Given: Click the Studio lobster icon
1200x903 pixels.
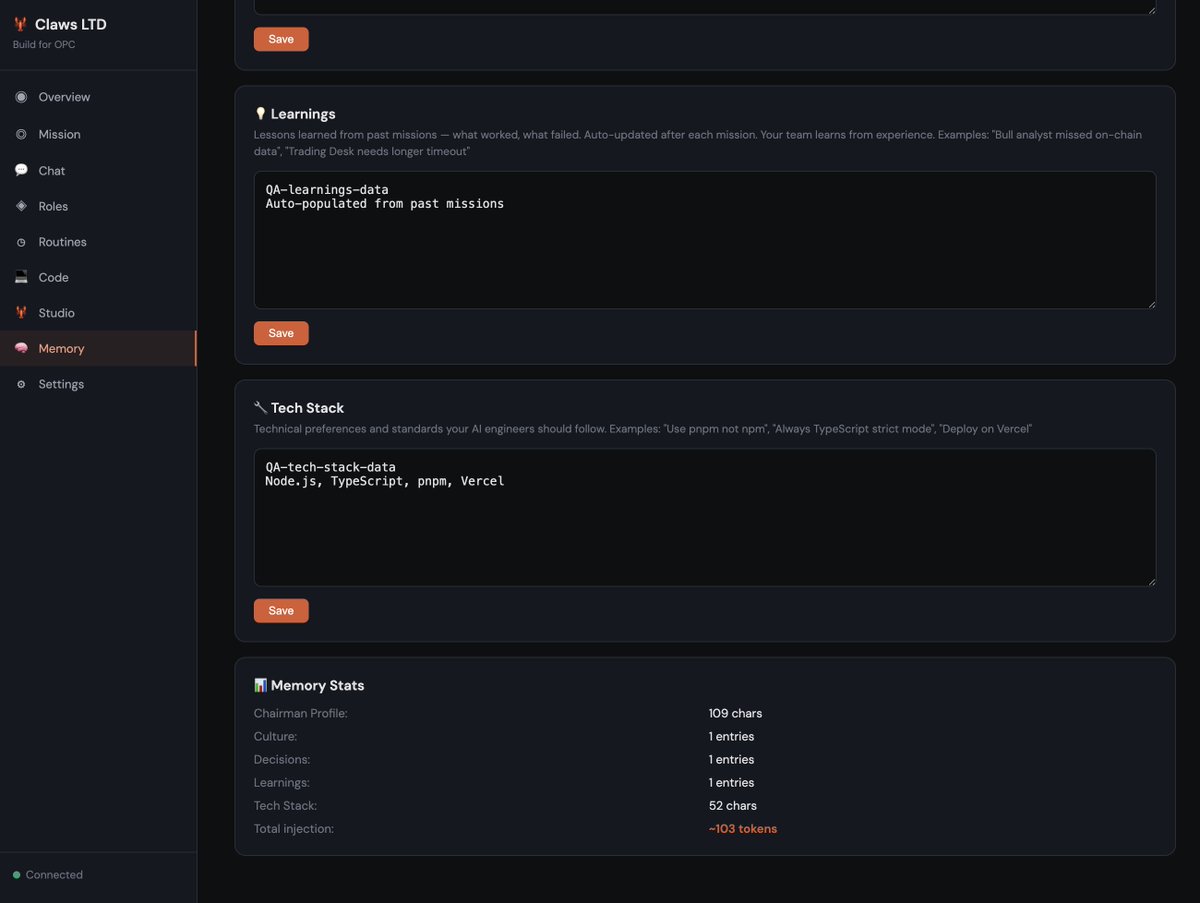Looking at the screenshot, I should click(21, 313).
